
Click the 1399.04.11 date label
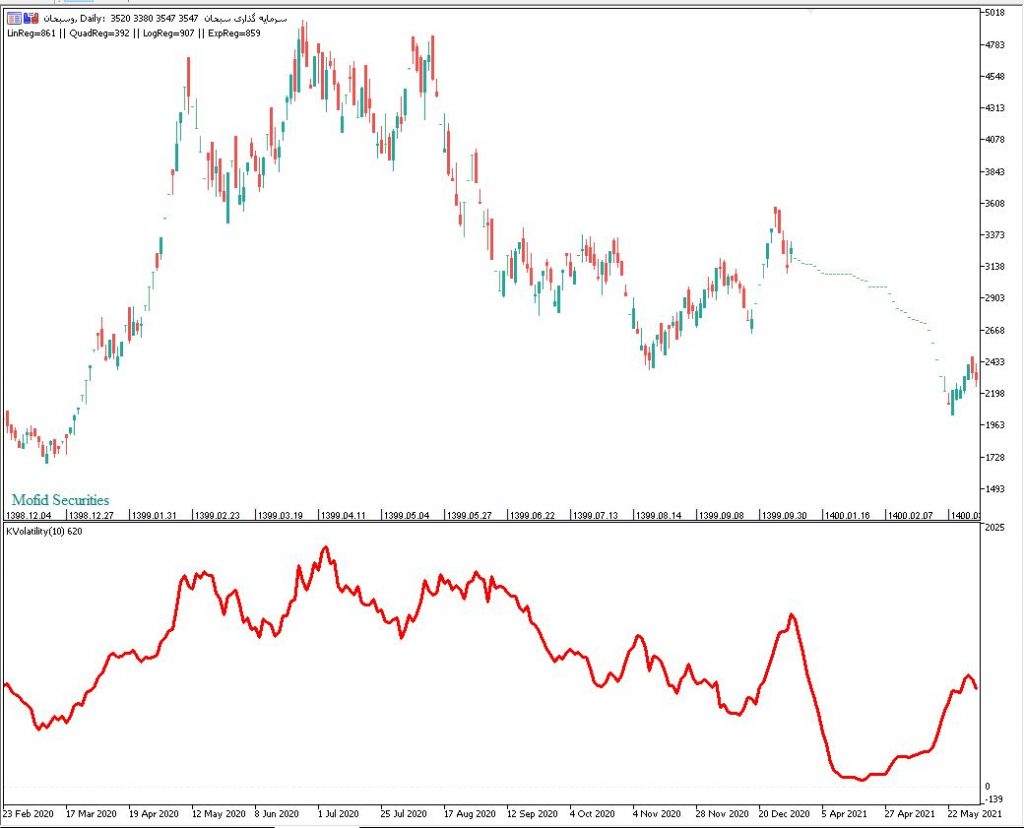click(x=343, y=515)
